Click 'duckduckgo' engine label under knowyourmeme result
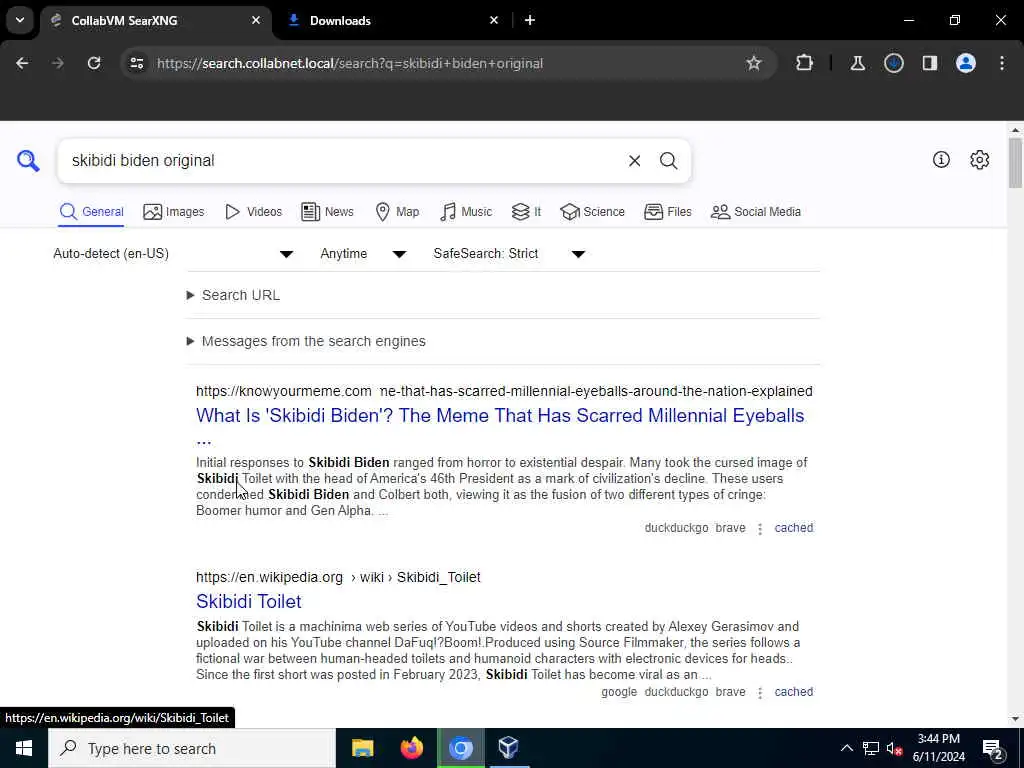 [676, 528]
